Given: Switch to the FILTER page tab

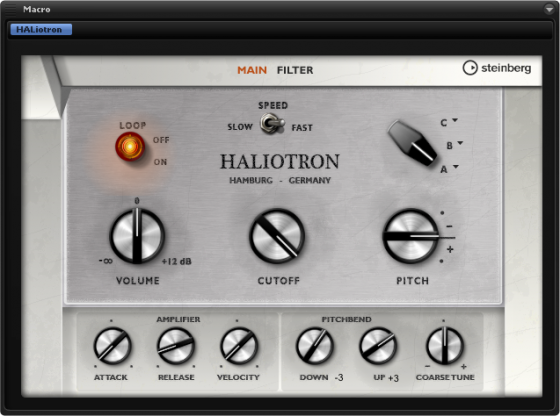Looking at the screenshot, I should click(x=295, y=70).
